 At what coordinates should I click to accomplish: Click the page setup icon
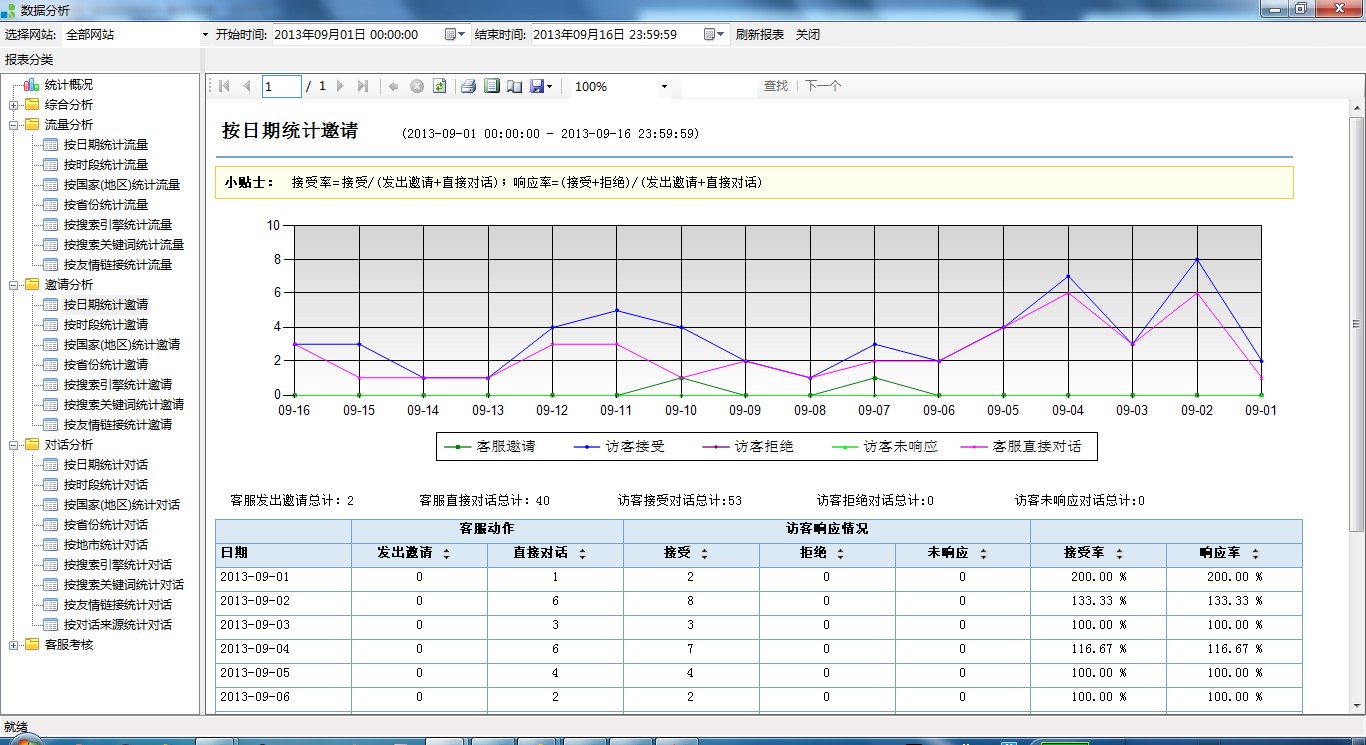click(x=514, y=87)
